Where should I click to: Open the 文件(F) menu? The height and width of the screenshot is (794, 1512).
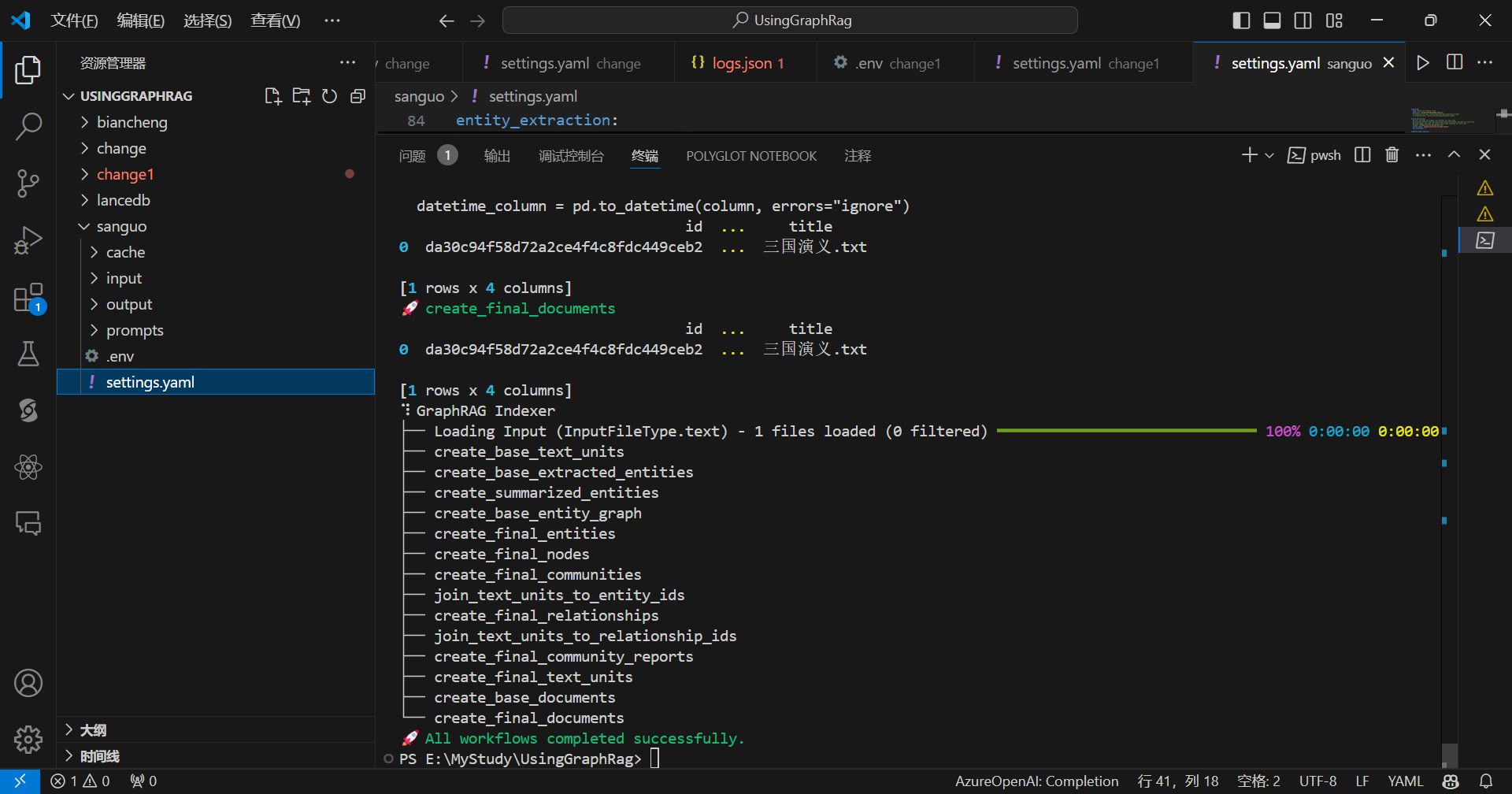pos(74,20)
